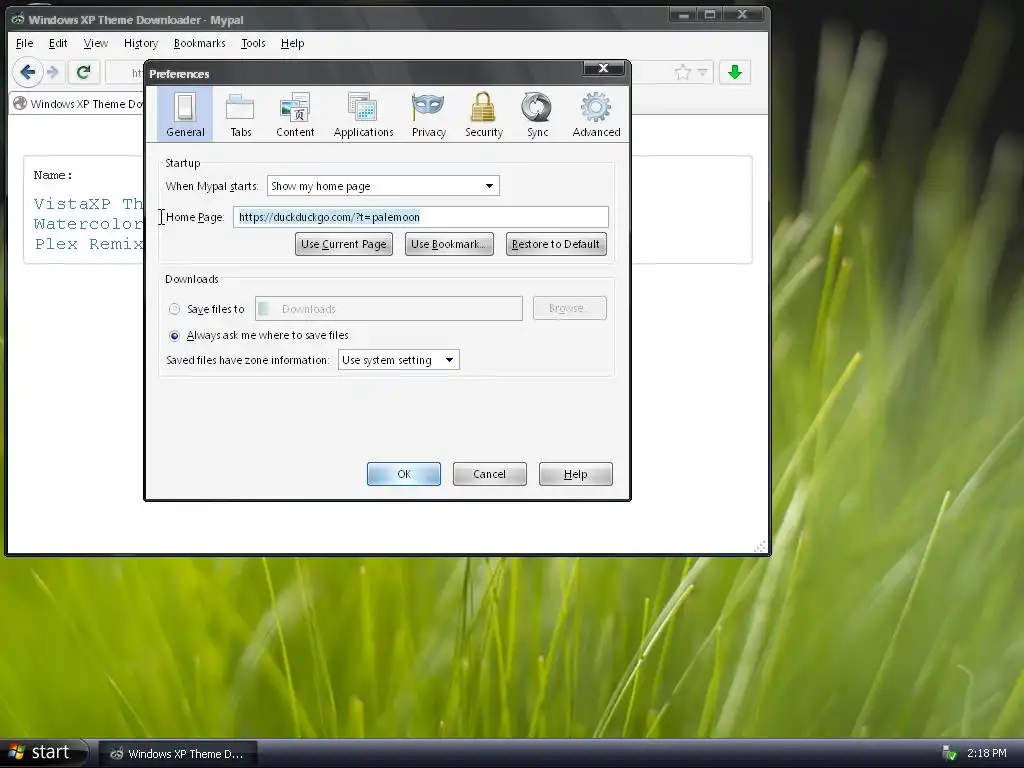Cancel the Preferences dialog
Image resolution: width=1024 pixels, height=768 pixels.
(x=489, y=474)
